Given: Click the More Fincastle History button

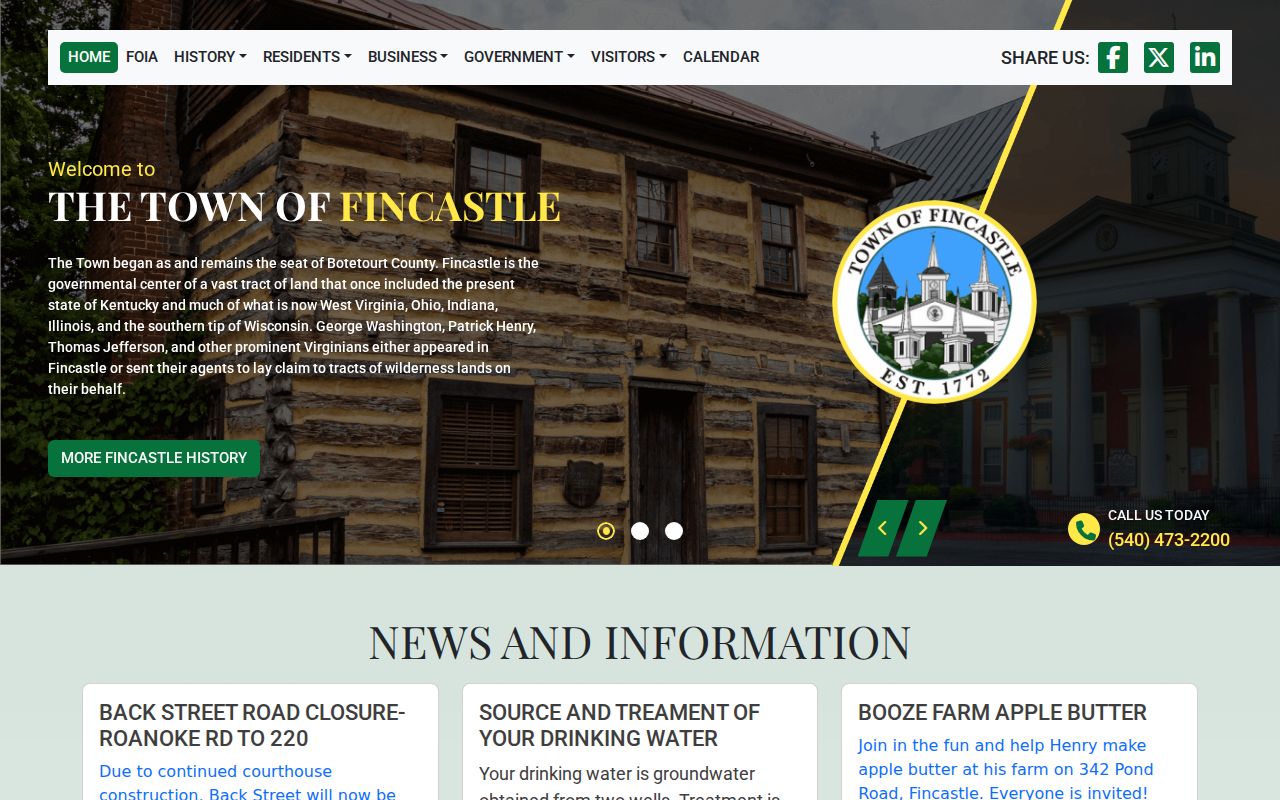Looking at the screenshot, I should click(154, 458).
